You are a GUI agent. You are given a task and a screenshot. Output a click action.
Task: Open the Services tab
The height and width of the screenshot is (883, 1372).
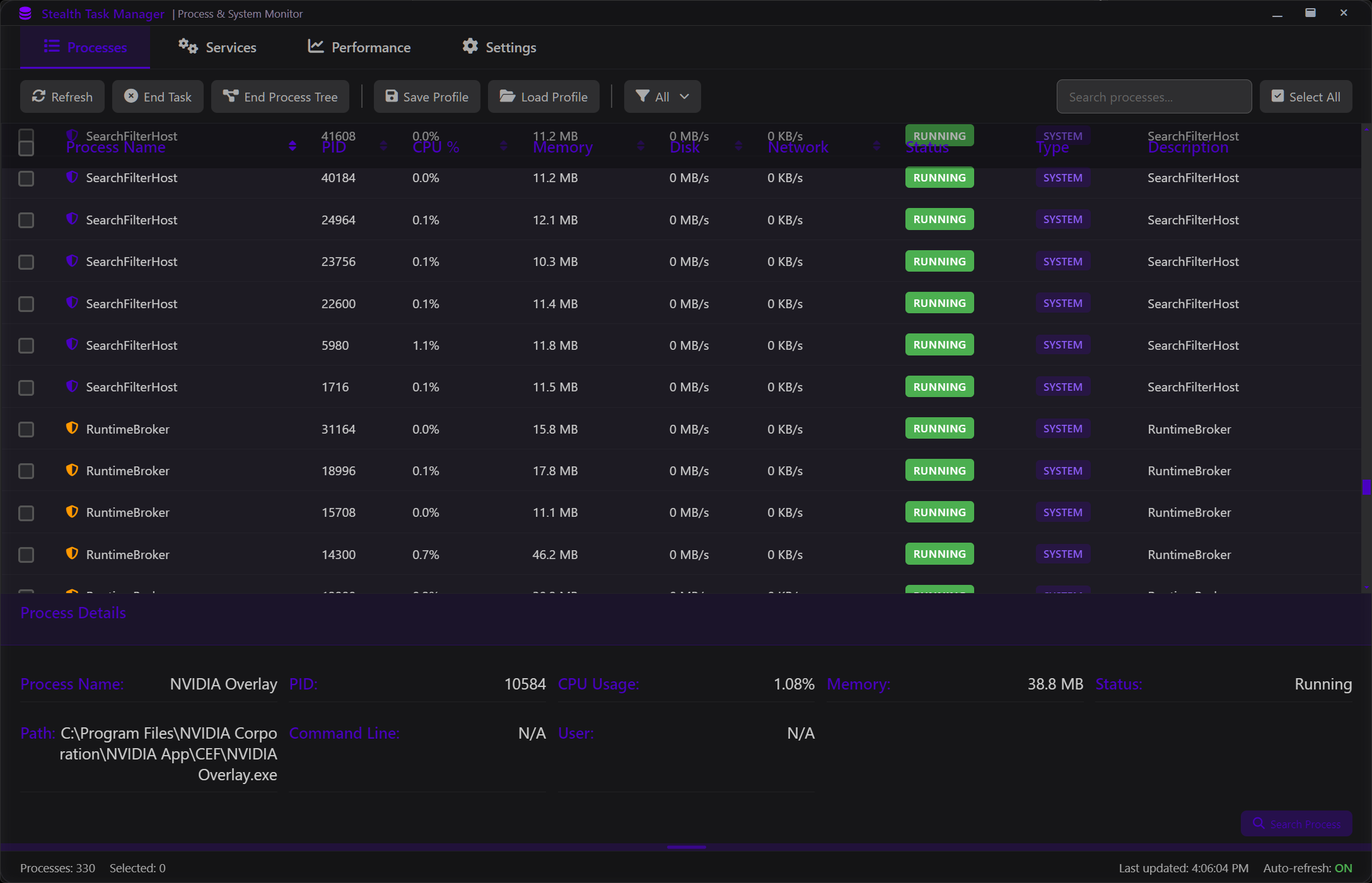click(217, 47)
